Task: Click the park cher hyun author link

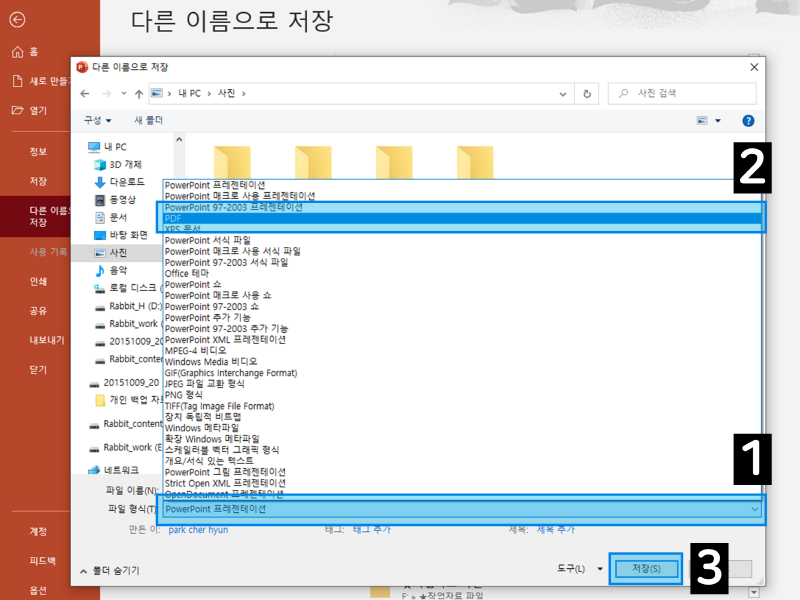Action: click(198, 530)
